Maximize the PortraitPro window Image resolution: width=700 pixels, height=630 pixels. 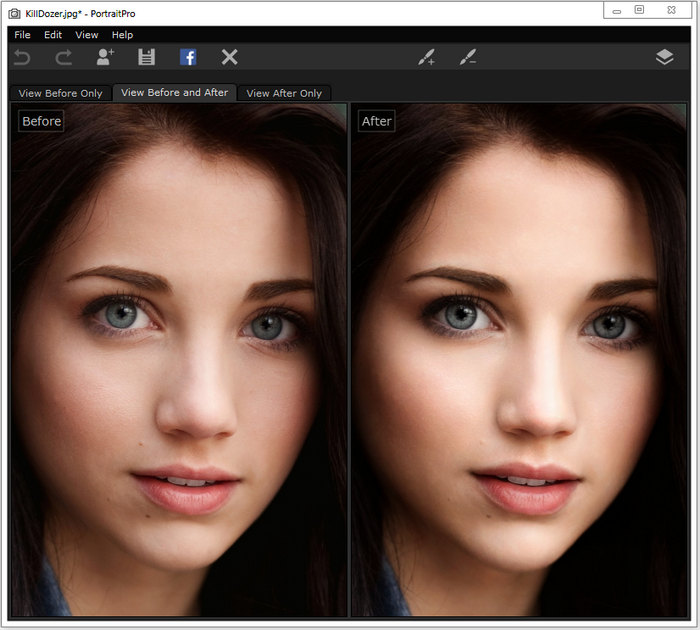[639, 10]
